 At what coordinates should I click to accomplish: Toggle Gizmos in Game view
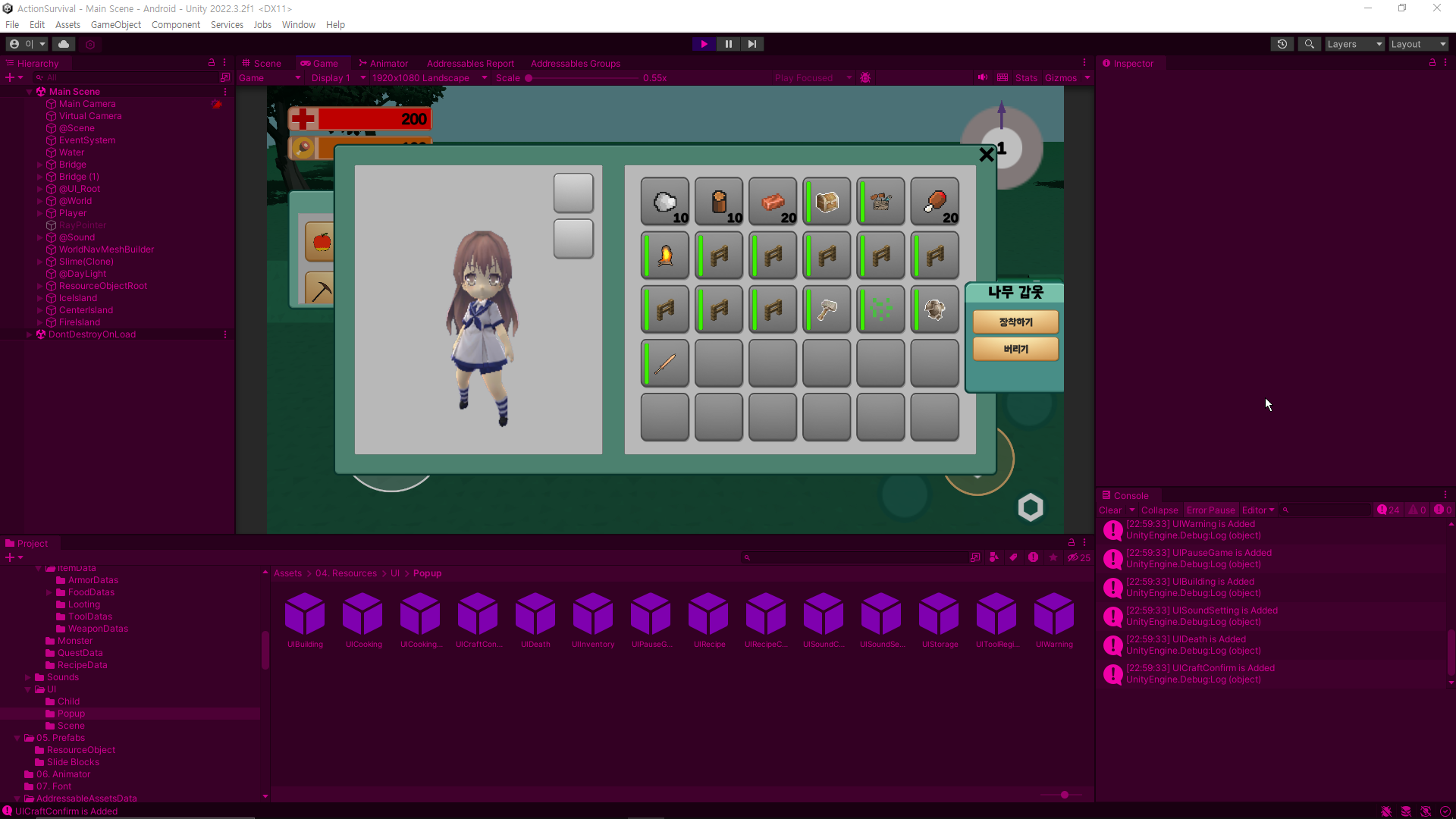tap(1060, 78)
